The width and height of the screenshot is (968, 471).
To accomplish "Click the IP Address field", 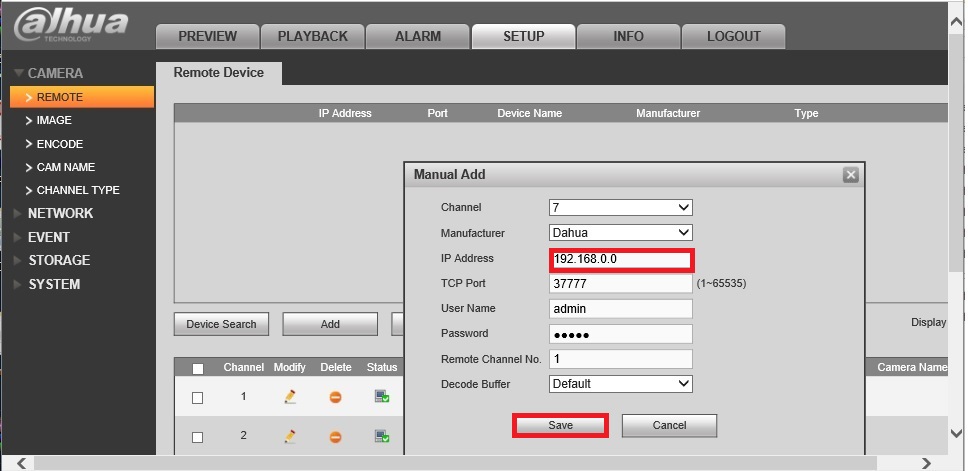I will (622, 259).
